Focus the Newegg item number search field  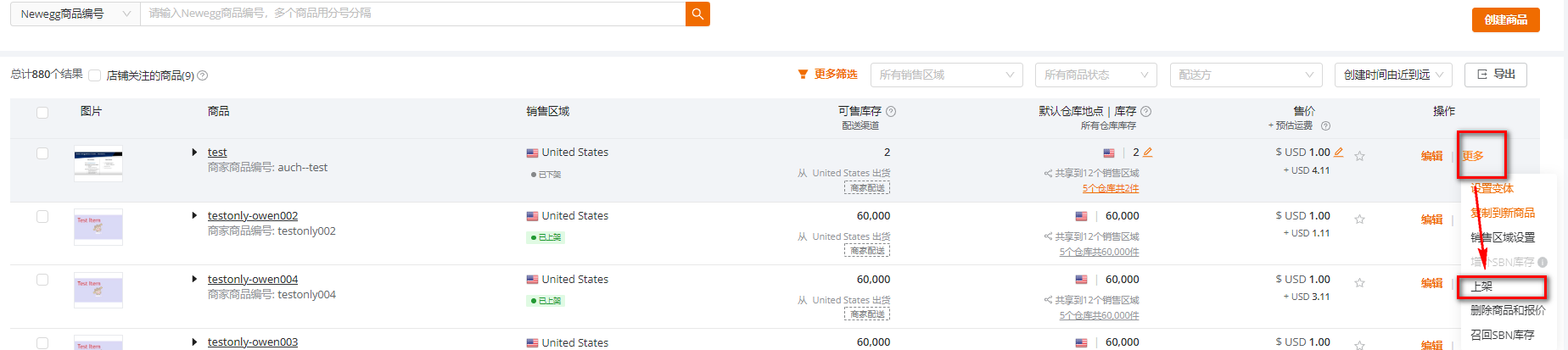pyautogui.click(x=412, y=14)
